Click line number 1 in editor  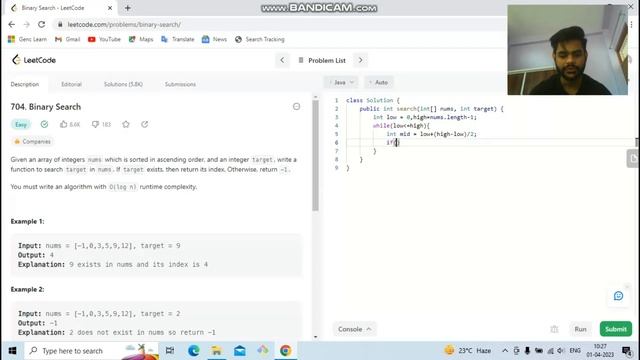(337, 100)
